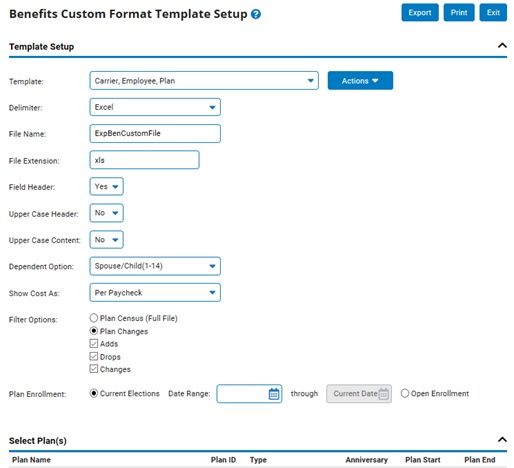Click the help question mark icon
The height and width of the screenshot is (468, 514).
[x=256, y=14]
